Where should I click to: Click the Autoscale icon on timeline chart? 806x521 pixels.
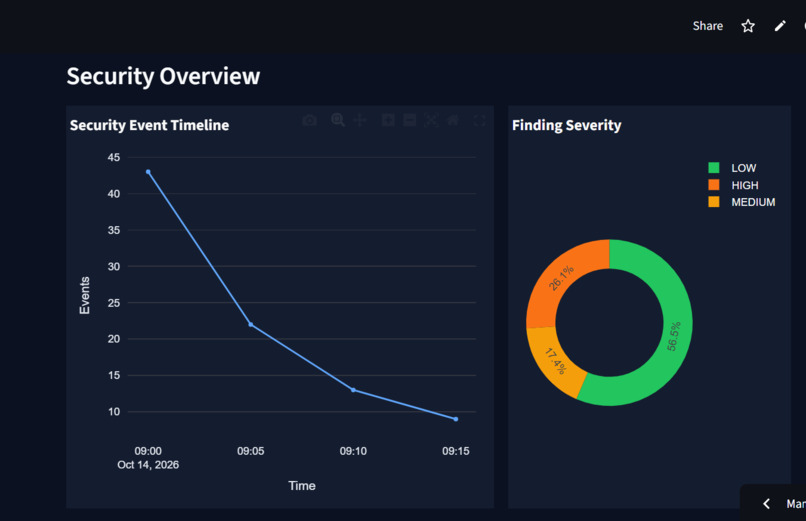click(x=431, y=120)
